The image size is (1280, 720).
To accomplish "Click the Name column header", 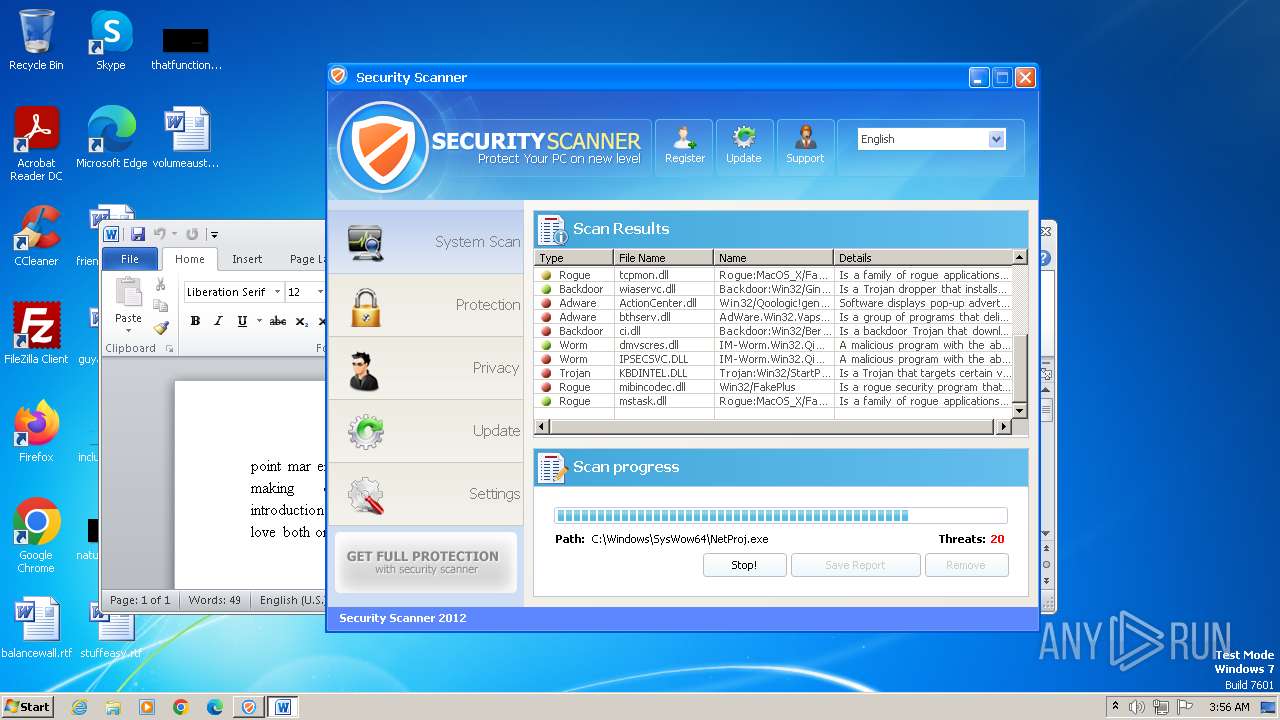I will (x=774, y=258).
